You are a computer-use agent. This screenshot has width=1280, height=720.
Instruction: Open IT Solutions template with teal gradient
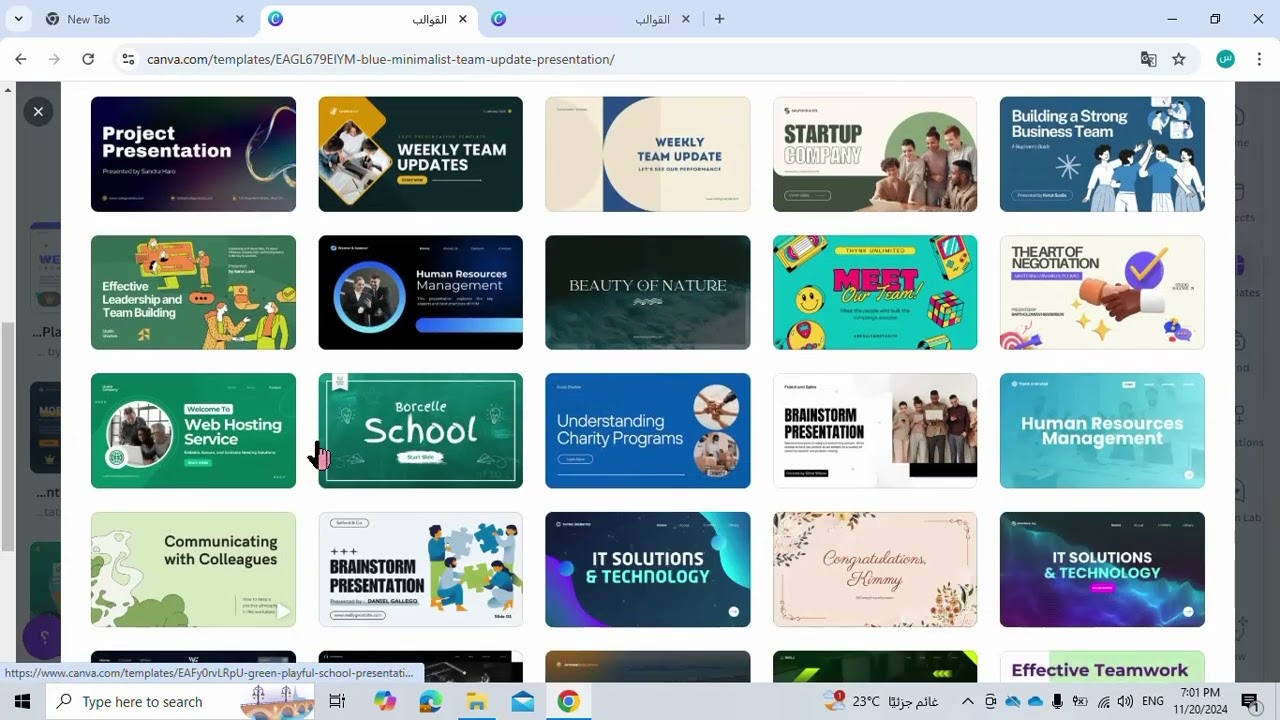click(x=647, y=570)
